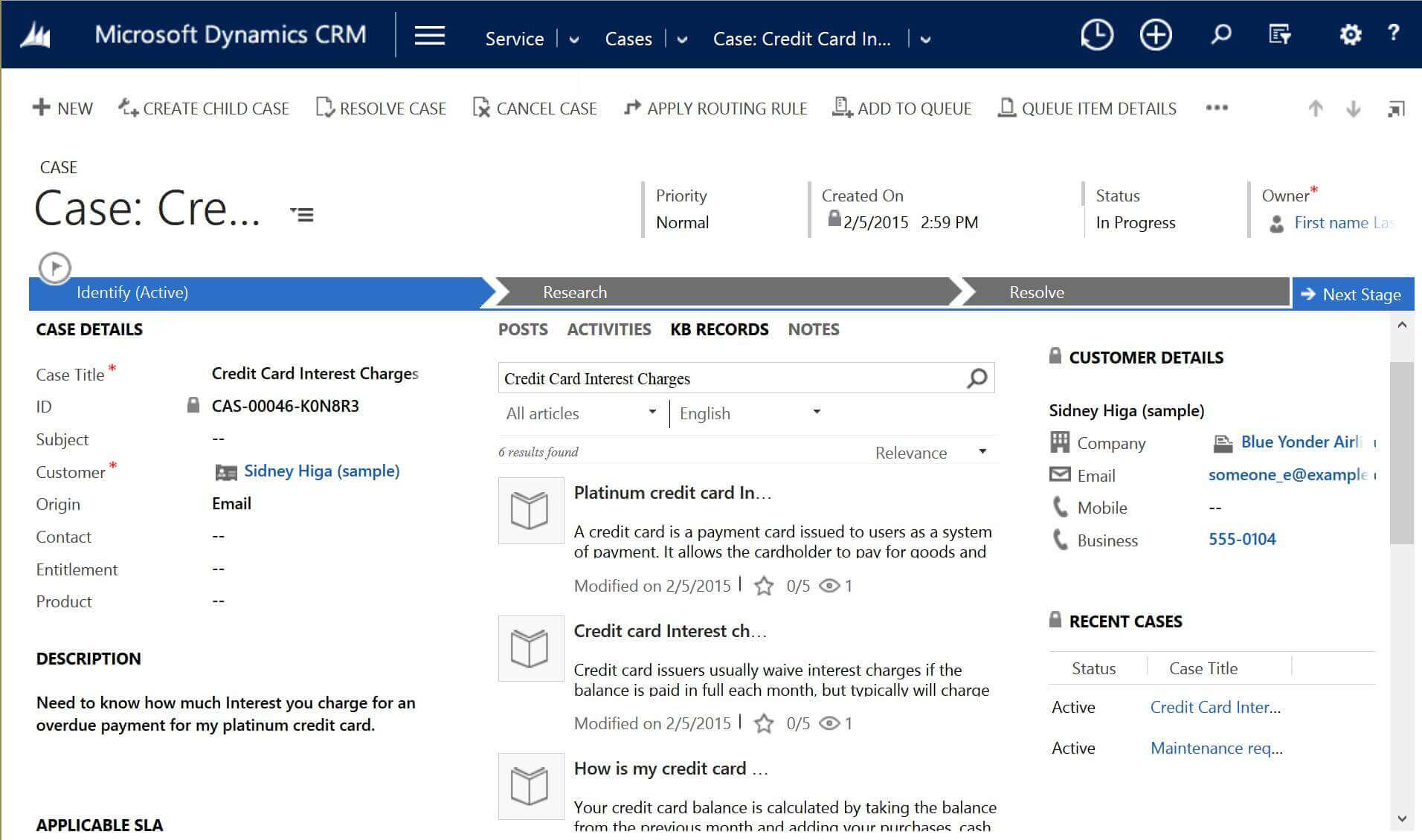Click the Case Title field value

point(315,373)
